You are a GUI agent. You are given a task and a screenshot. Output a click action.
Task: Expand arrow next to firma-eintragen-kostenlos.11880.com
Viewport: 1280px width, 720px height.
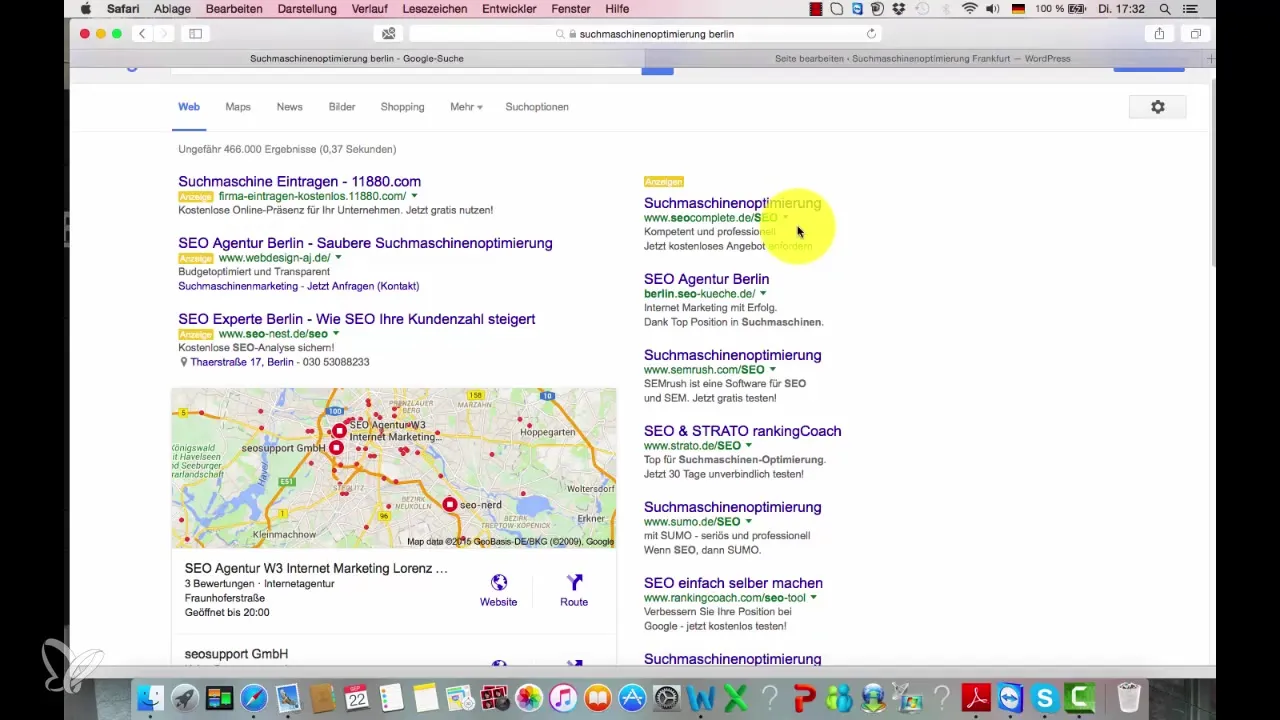pyautogui.click(x=414, y=197)
